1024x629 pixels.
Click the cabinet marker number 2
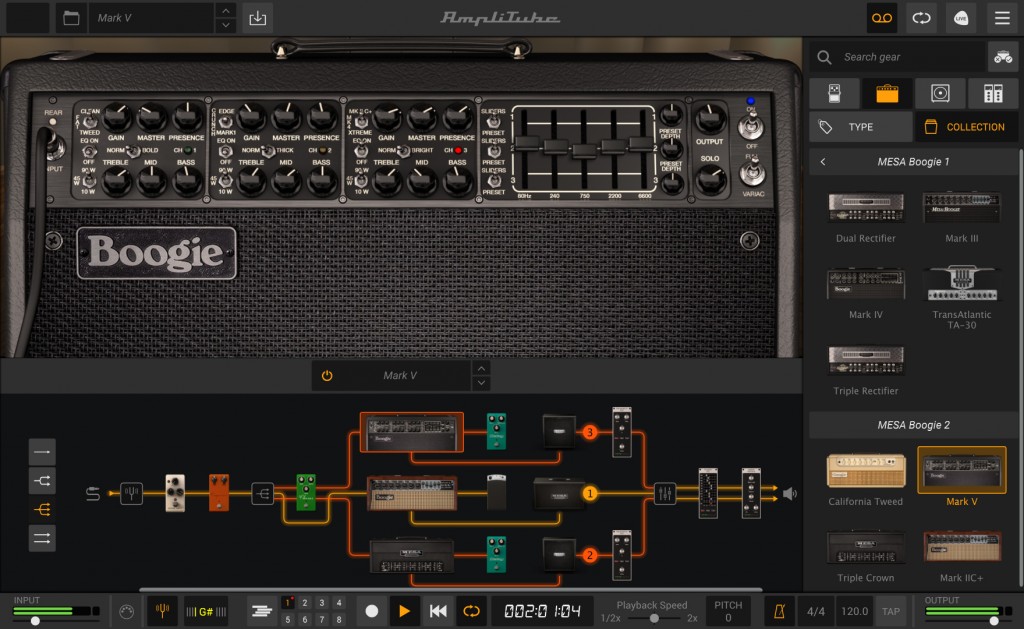point(590,555)
